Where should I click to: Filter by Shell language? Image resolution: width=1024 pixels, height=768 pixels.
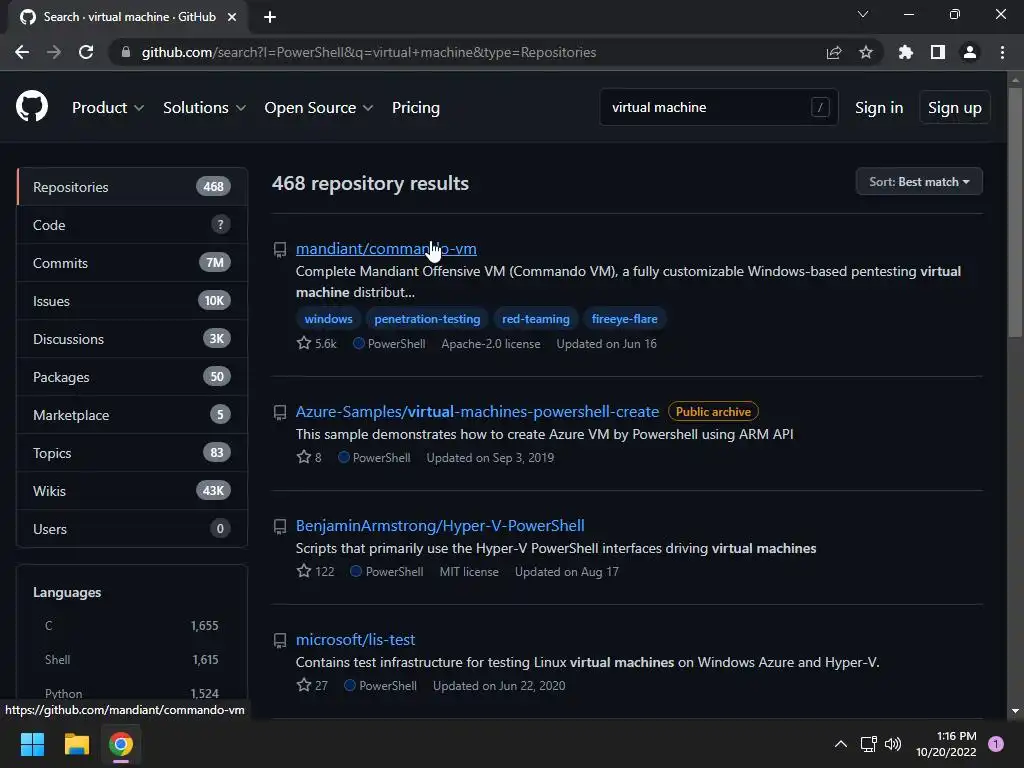(131, 660)
